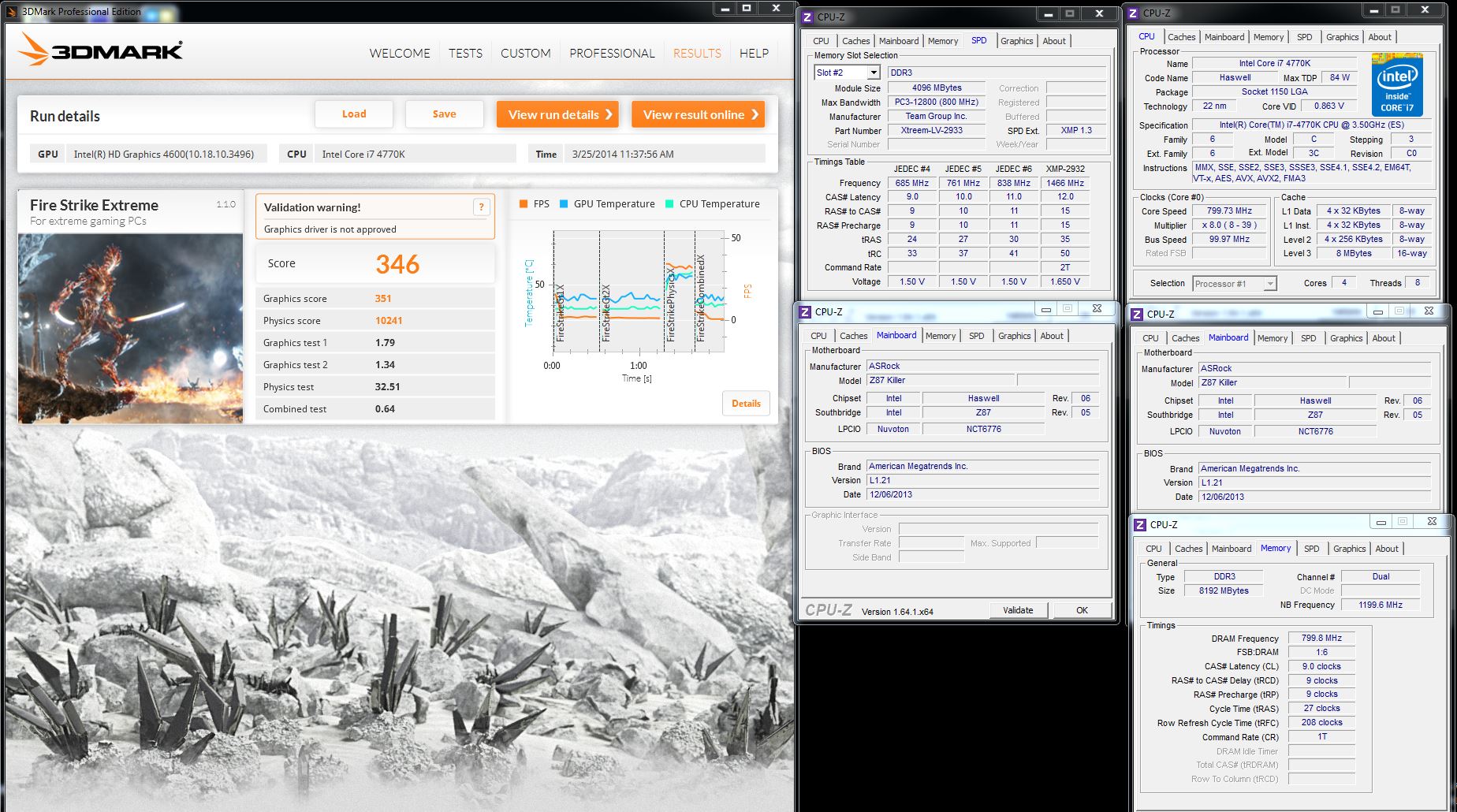This screenshot has width=1457, height=812.
Task: Click the Save button in Run details
Action: point(445,114)
